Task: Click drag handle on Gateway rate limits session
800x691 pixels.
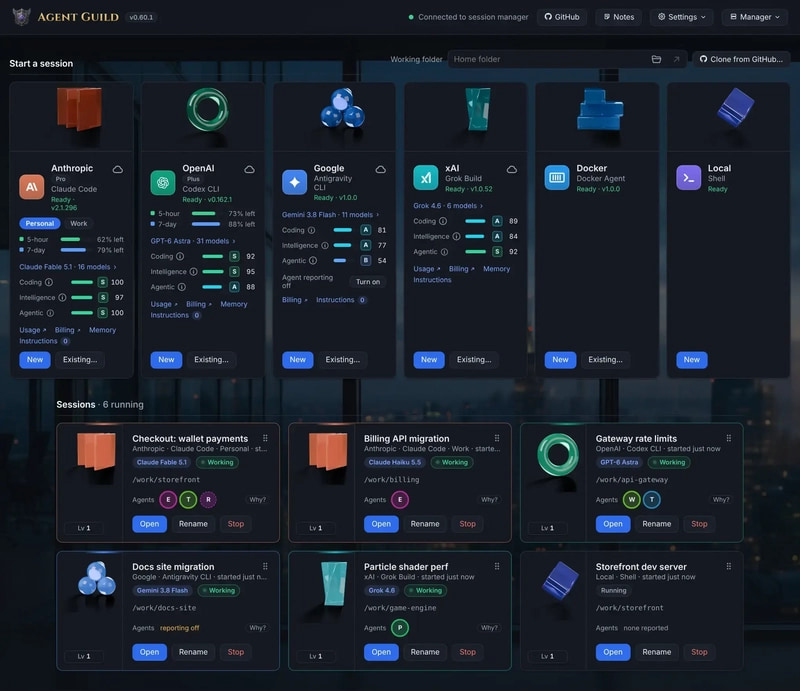Action: pos(729,438)
